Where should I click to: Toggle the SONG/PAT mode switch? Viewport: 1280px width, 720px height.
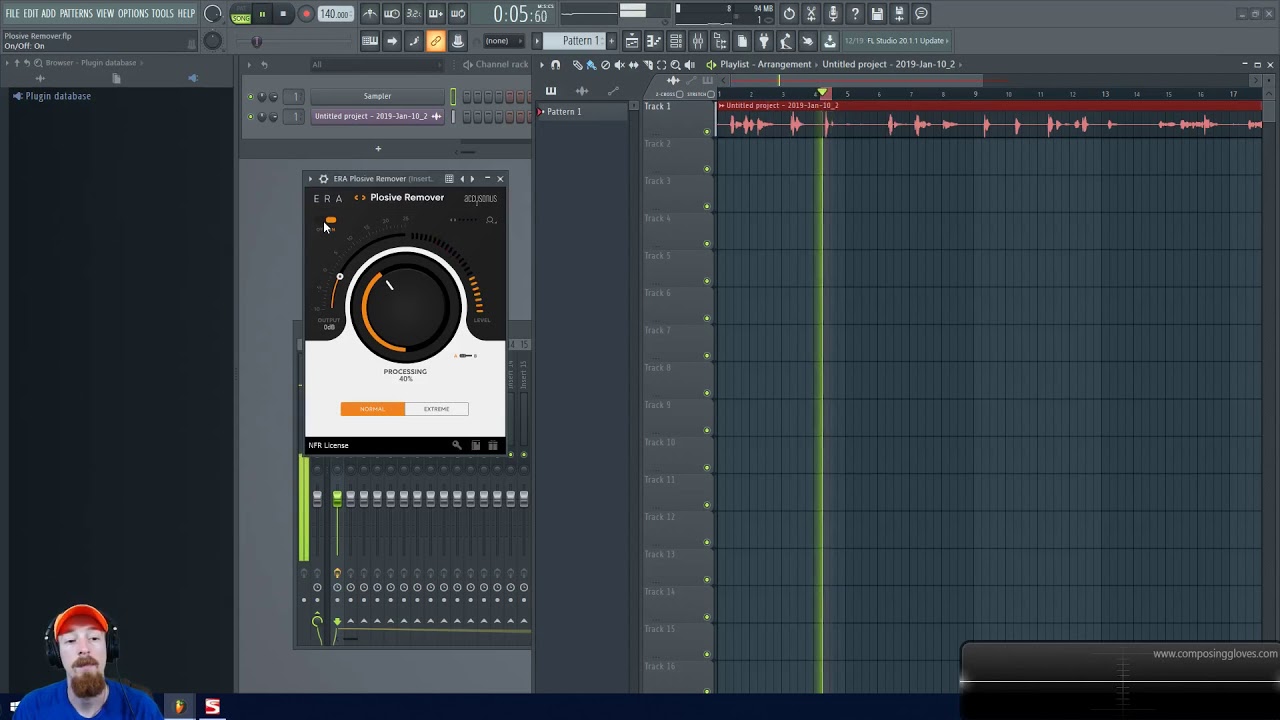(x=241, y=14)
